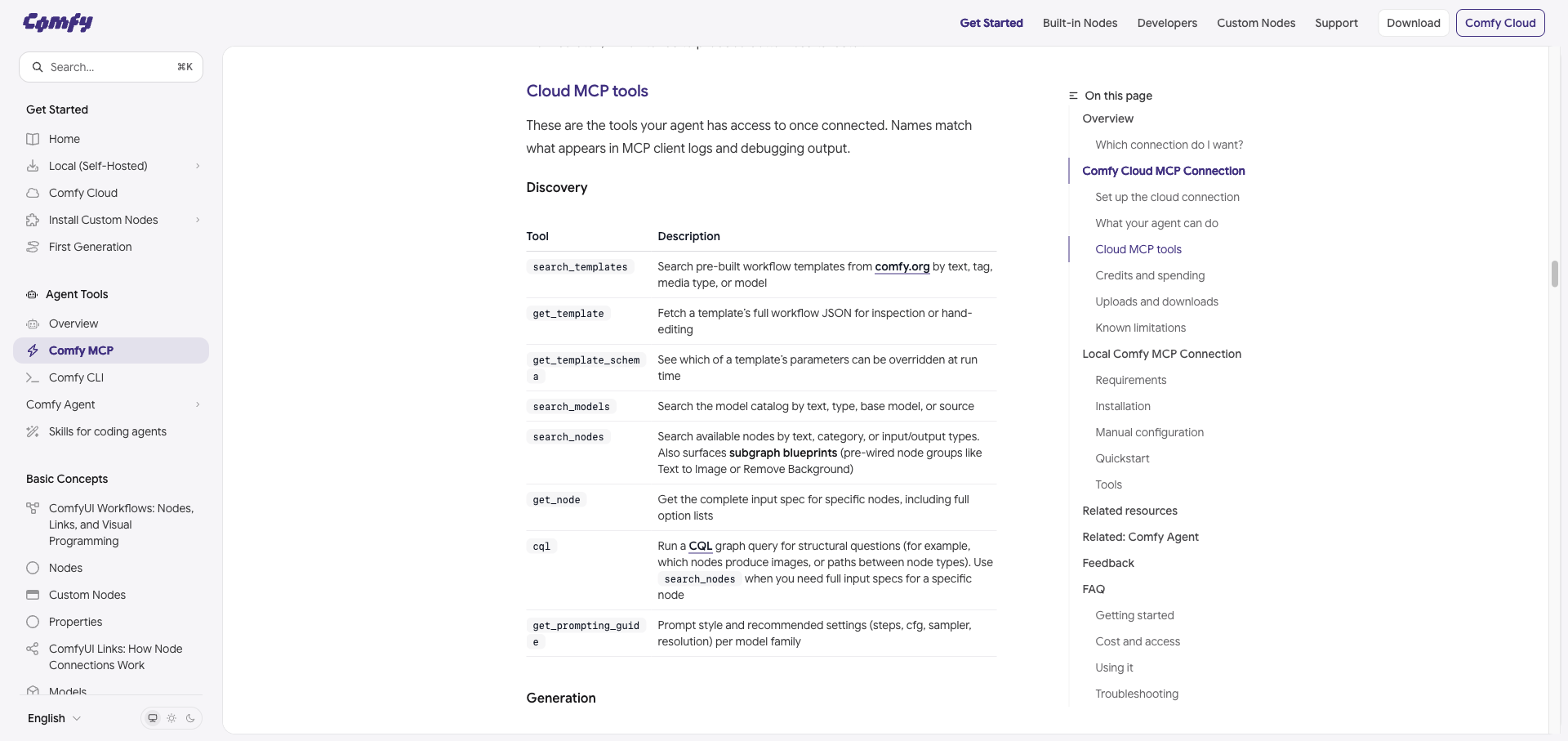Image resolution: width=1568 pixels, height=741 pixels.
Task: Click the Overview sidebar icon under Agent Tools
Action: (33, 324)
